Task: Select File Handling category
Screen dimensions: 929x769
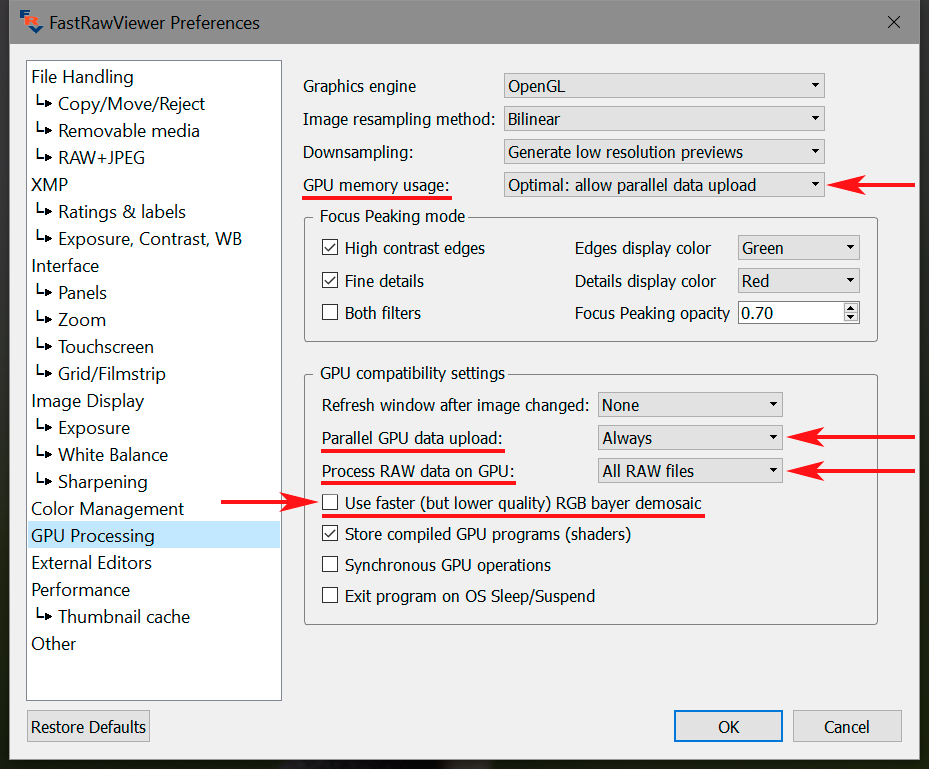Action: click(82, 77)
